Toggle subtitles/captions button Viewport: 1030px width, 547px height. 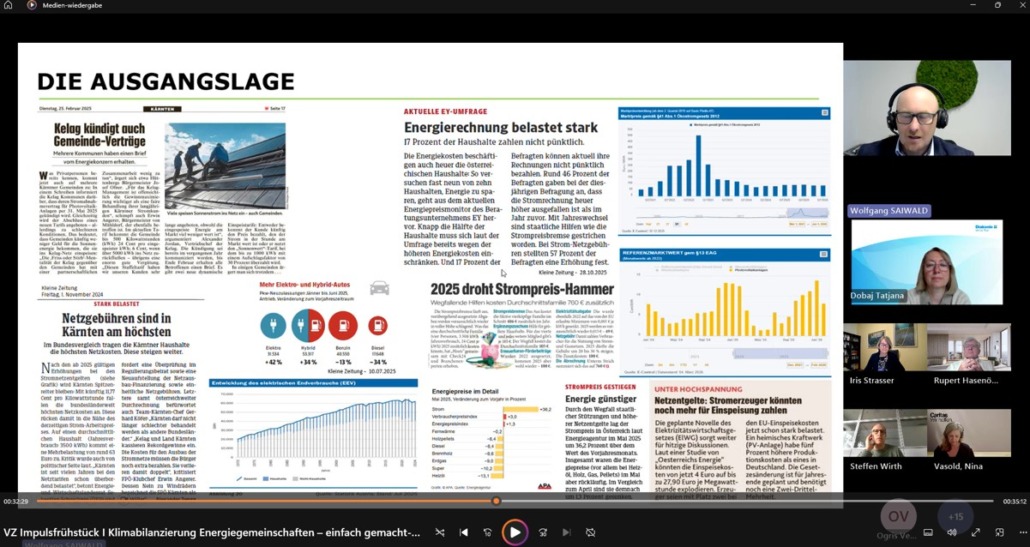[928, 533]
